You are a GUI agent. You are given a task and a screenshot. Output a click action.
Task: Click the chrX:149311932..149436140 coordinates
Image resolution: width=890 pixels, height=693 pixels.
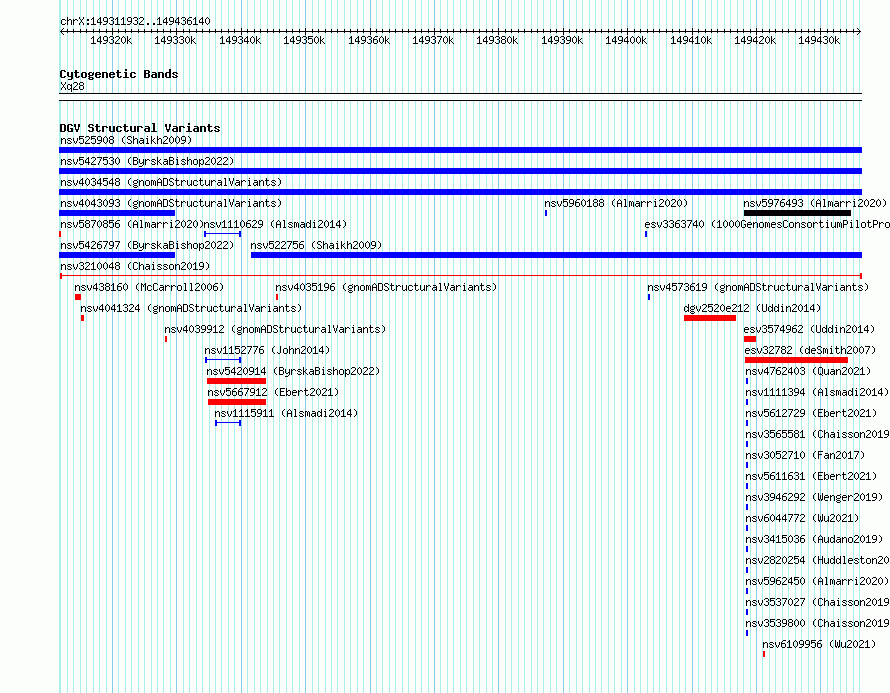(135, 22)
